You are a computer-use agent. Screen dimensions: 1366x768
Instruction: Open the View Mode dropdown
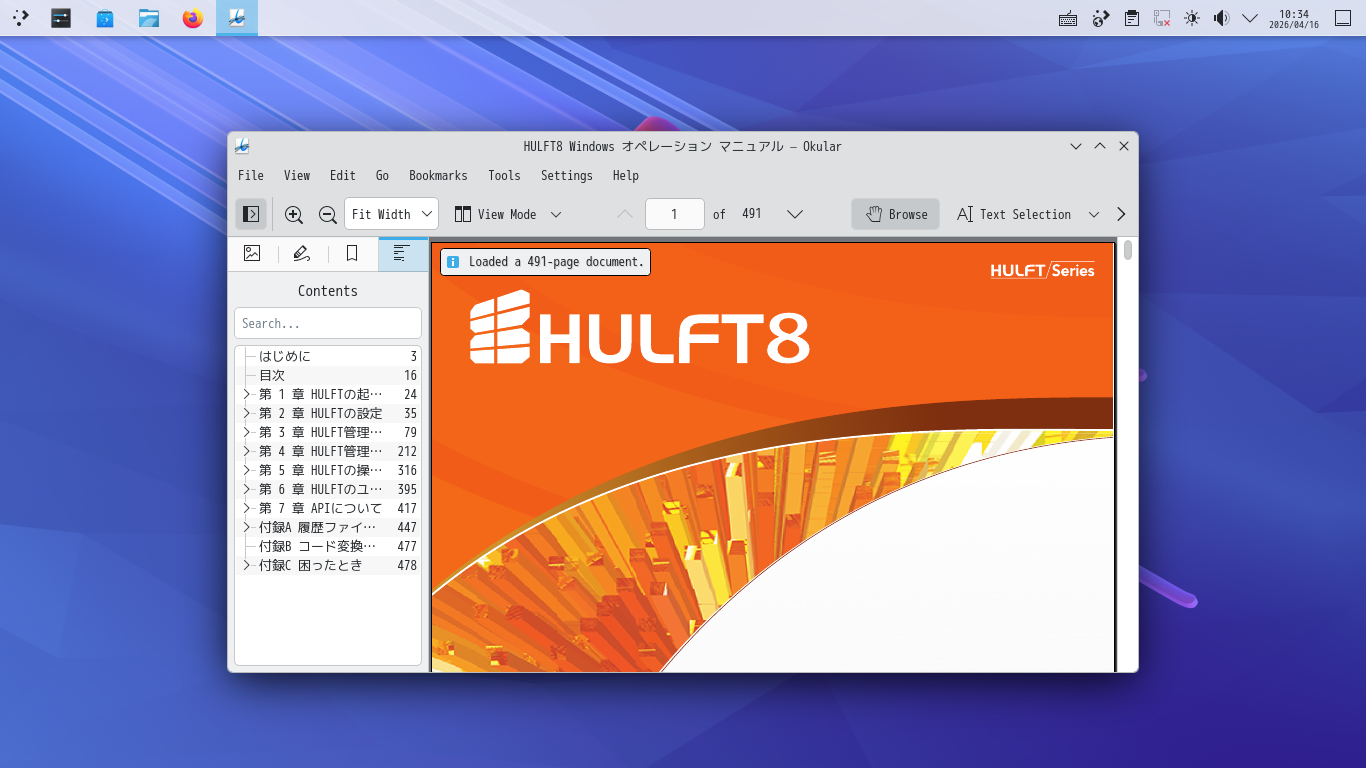tap(507, 214)
